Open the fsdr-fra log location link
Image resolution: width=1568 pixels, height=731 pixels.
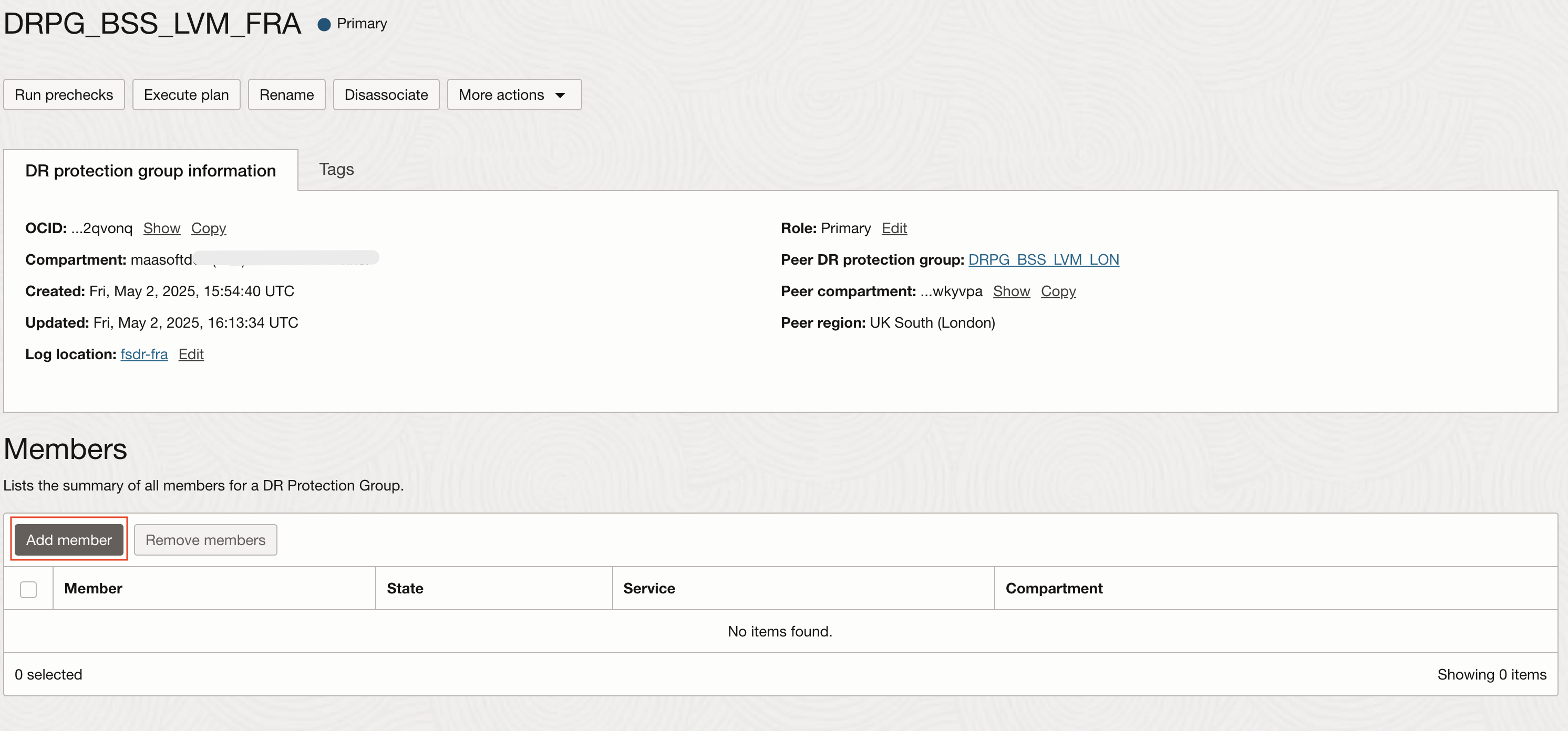tap(143, 354)
